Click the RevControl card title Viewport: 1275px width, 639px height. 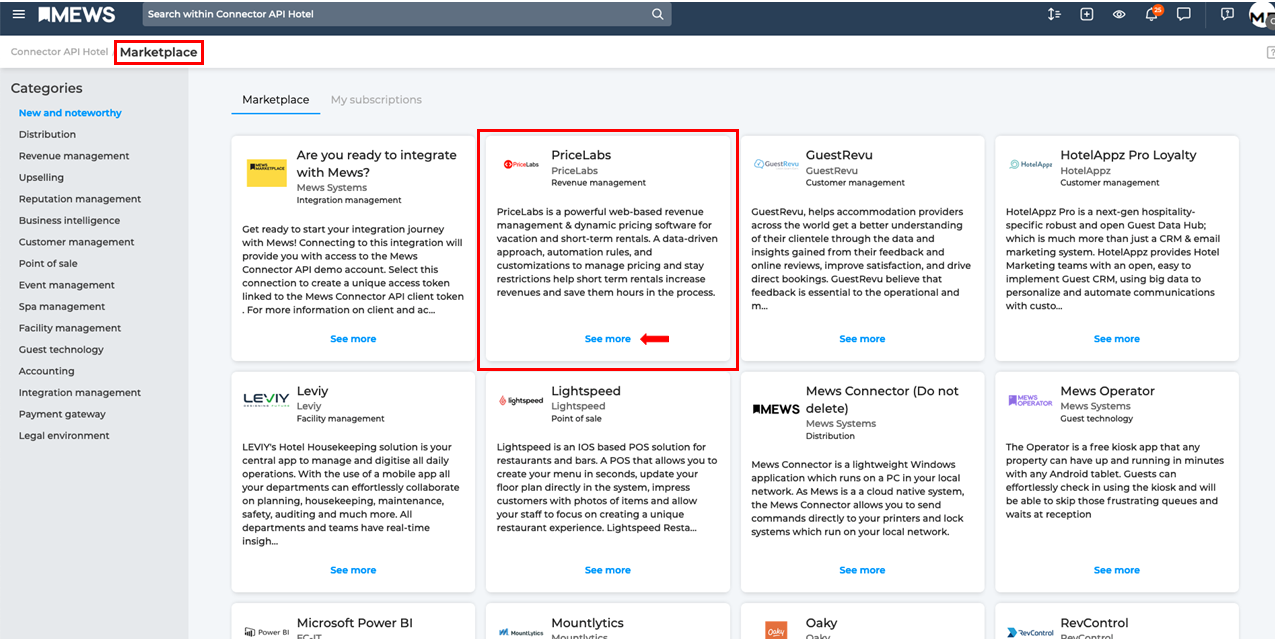[x=1094, y=623]
